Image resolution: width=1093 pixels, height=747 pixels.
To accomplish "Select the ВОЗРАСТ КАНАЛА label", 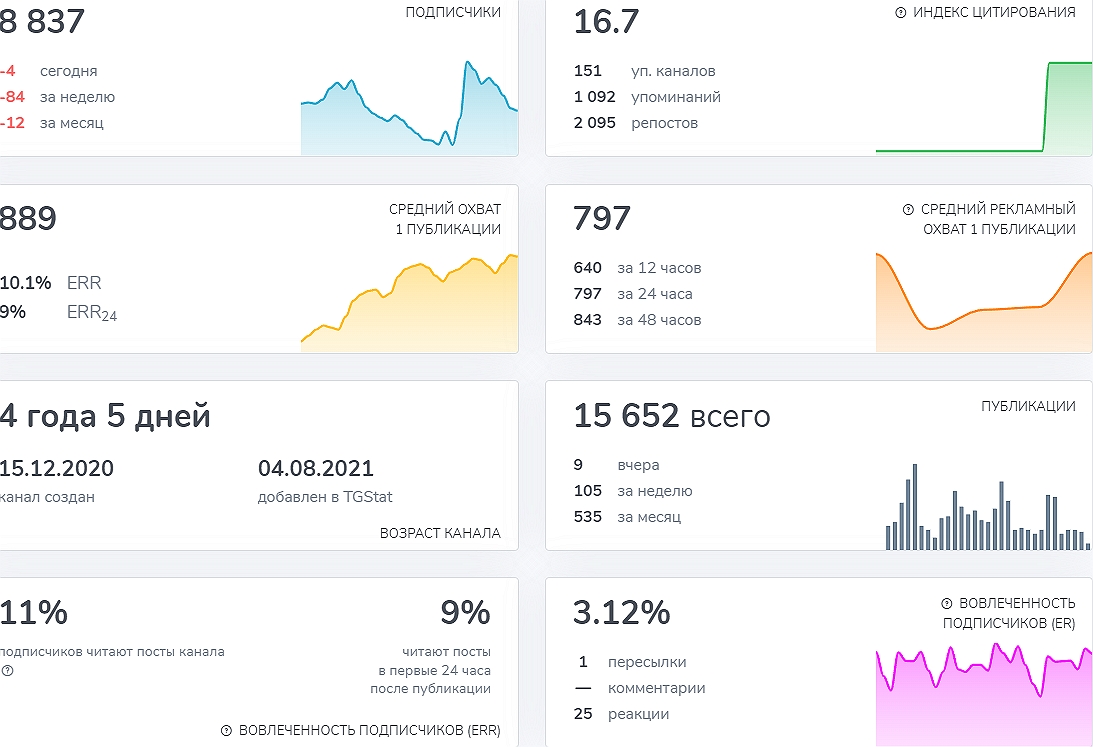I will coord(440,533).
